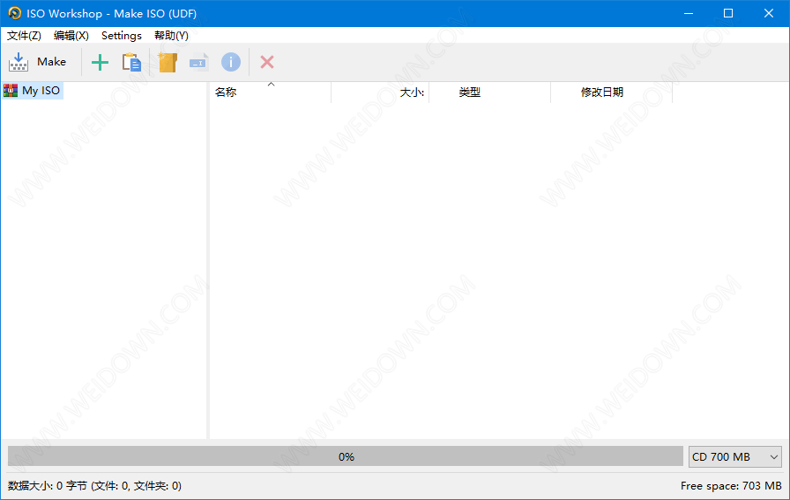Click the Rename icon in the toolbar
Viewport: 790px width, 500px height.
(198, 62)
